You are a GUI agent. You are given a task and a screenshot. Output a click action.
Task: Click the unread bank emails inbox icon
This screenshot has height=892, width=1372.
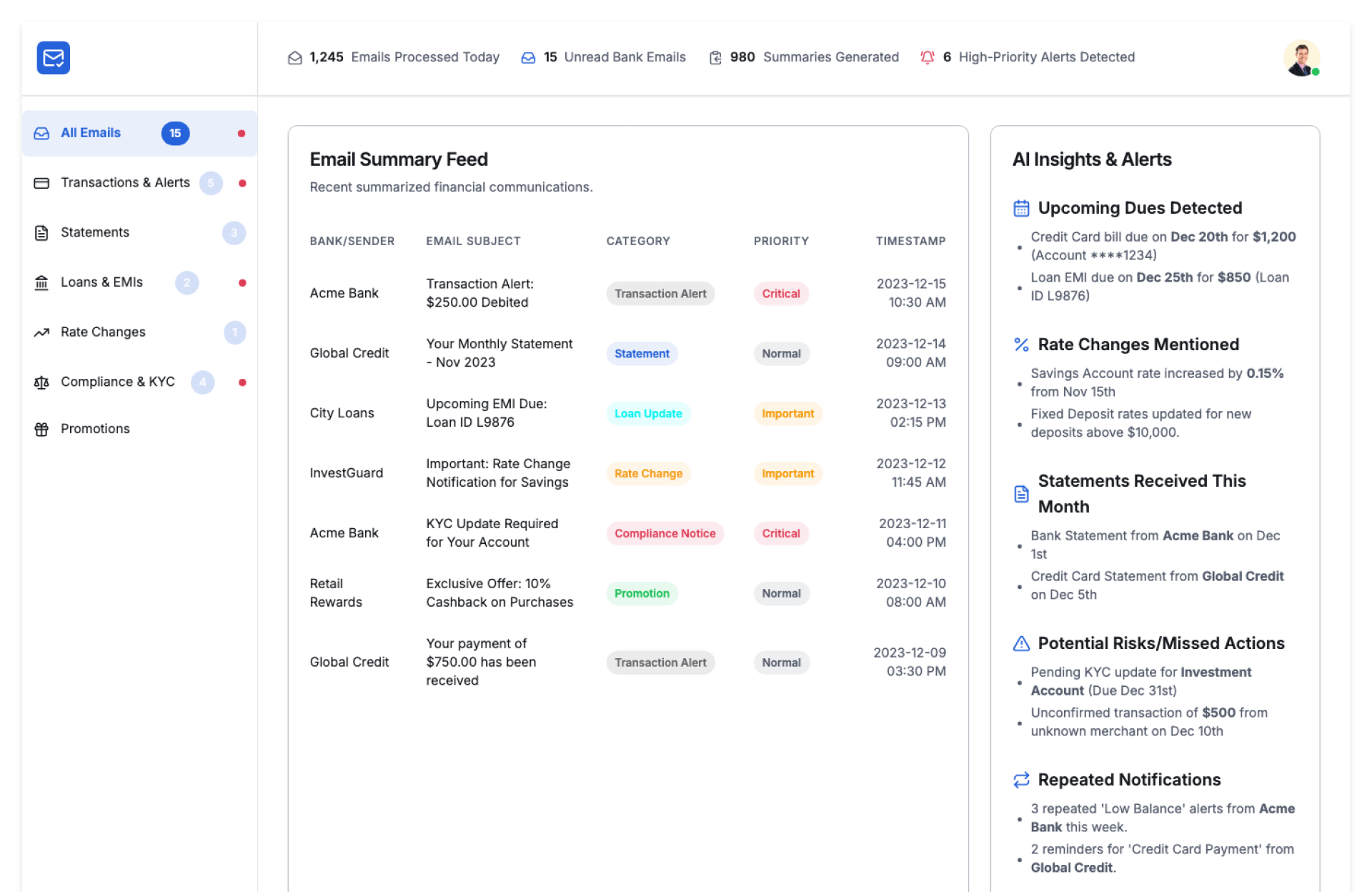tap(528, 58)
